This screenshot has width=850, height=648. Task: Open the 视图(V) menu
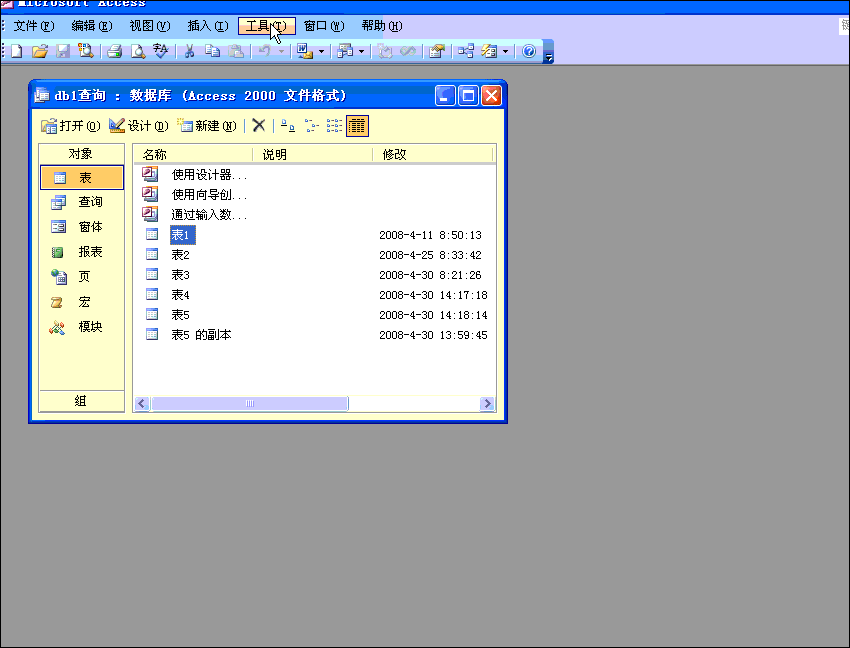click(x=150, y=26)
